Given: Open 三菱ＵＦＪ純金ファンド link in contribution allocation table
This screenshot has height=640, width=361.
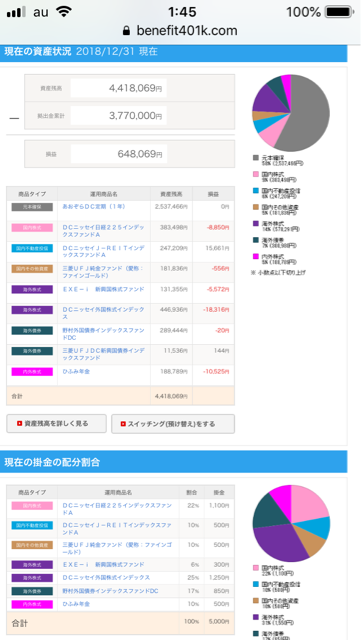Looking at the screenshot, I should point(117,548).
